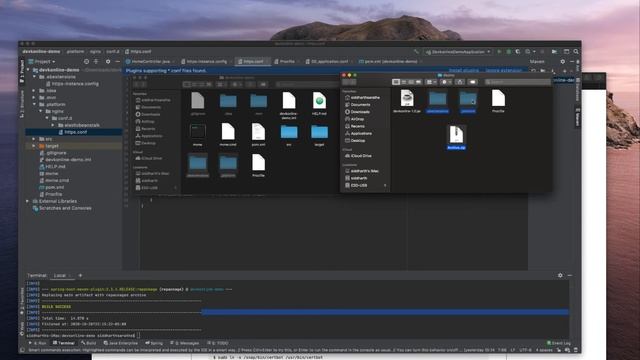Collapse the conf.d folder in tree
Image resolution: width=640 pixels, height=360 pixels.
[x=47, y=118]
